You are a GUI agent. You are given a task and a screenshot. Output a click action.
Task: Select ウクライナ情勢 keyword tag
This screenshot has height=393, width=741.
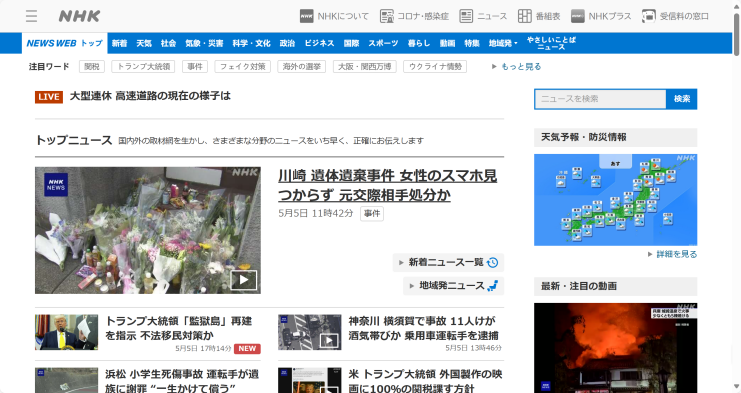click(435, 67)
